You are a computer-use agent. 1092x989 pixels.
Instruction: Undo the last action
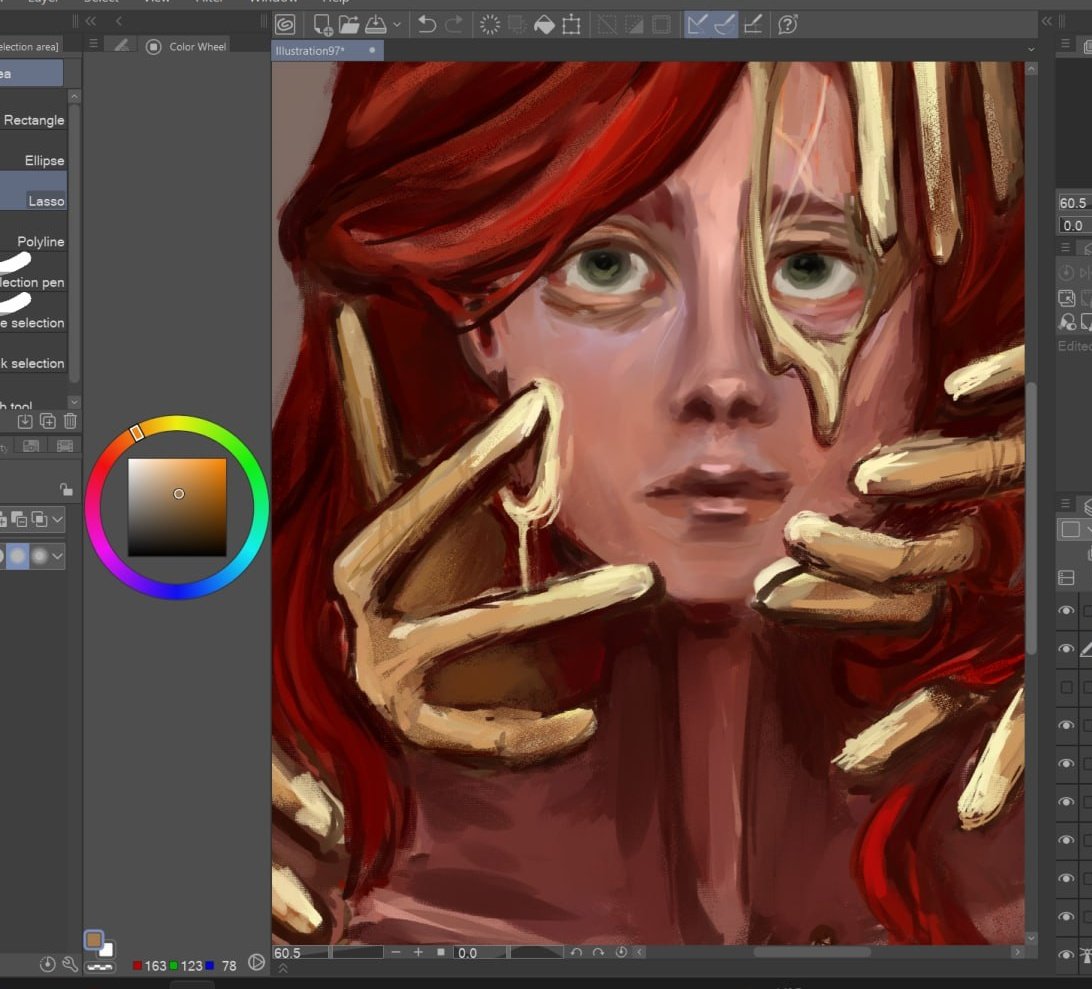pyautogui.click(x=426, y=25)
